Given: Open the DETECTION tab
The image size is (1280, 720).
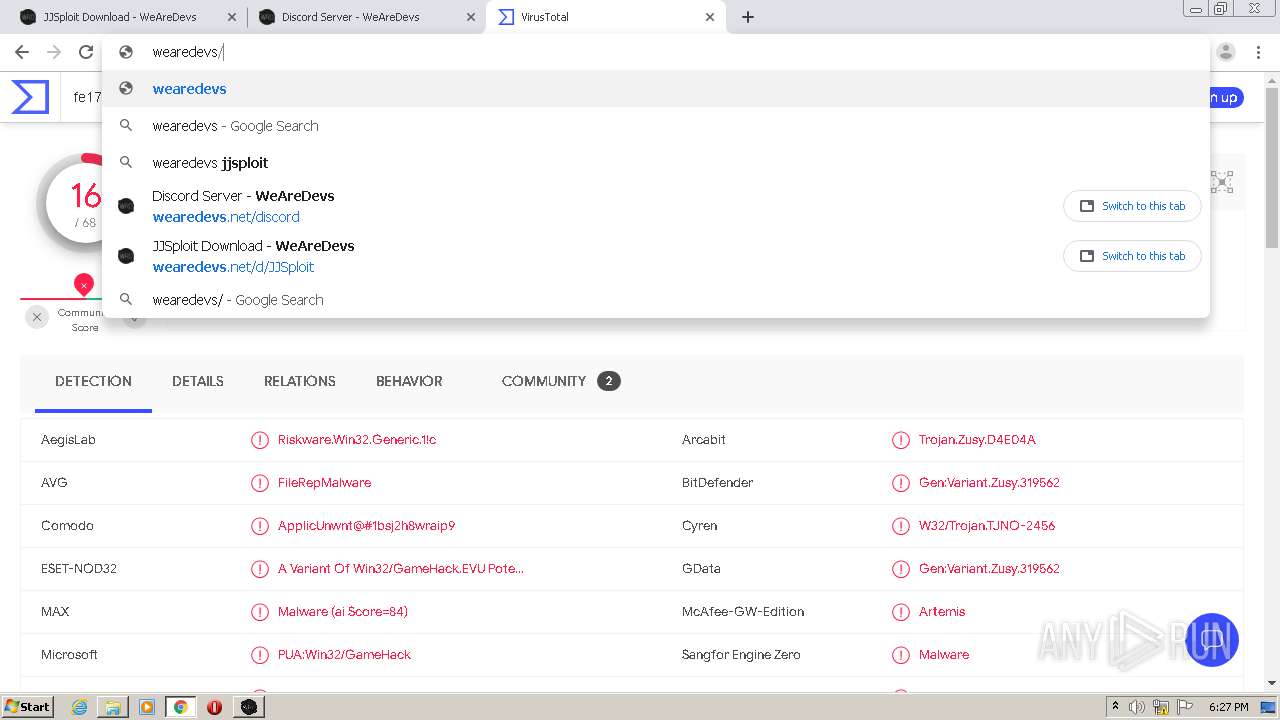Looking at the screenshot, I should tap(93, 381).
